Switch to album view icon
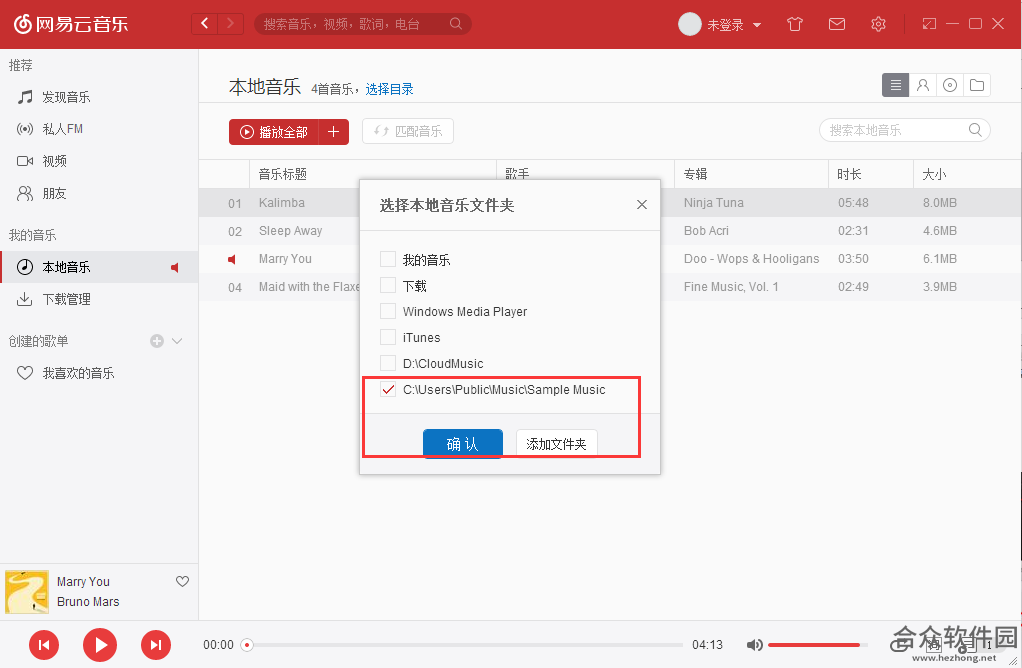The height and width of the screenshot is (668, 1022). pos(950,85)
